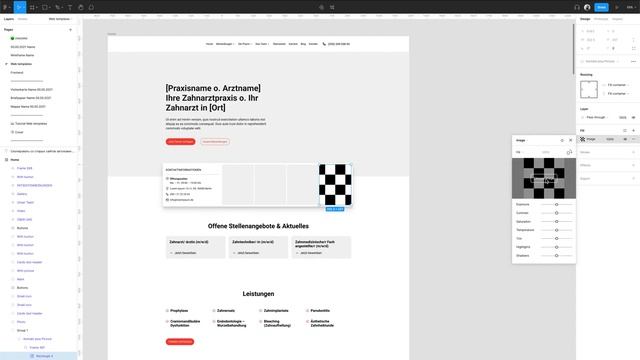Open vertical Fill container dropdown
640x360 pixels.
(x=617, y=93)
